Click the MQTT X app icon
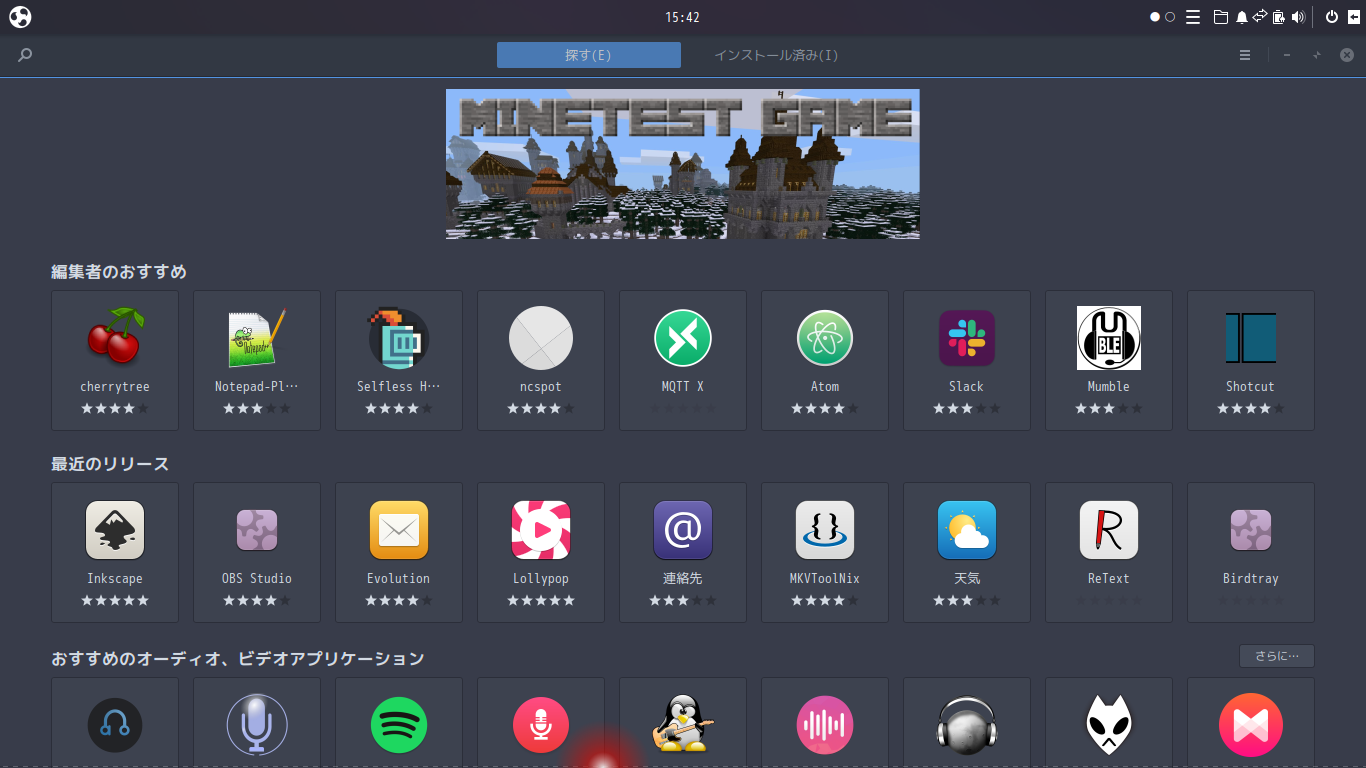Image resolution: width=1366 pixels, height=768 pixels. coord(683,338)
